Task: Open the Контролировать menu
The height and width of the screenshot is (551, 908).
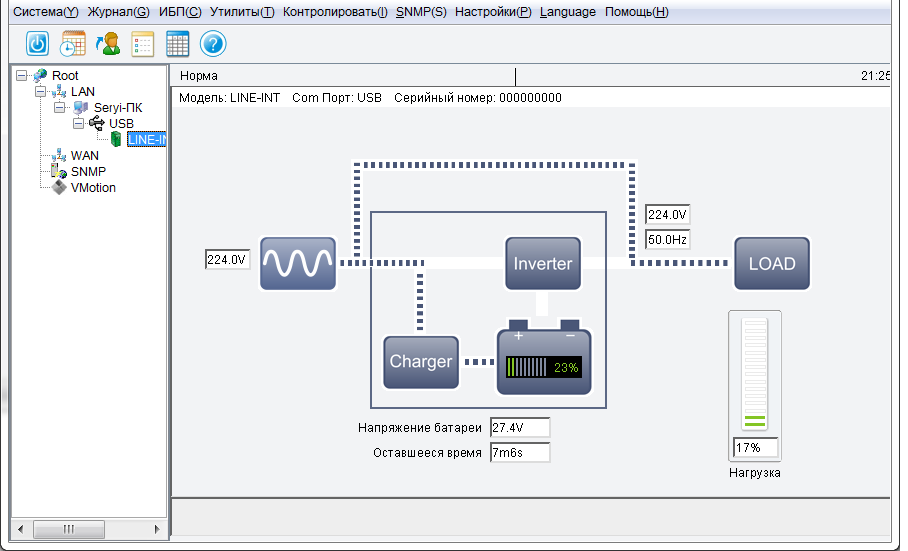Action: click(x=335, y=12)
